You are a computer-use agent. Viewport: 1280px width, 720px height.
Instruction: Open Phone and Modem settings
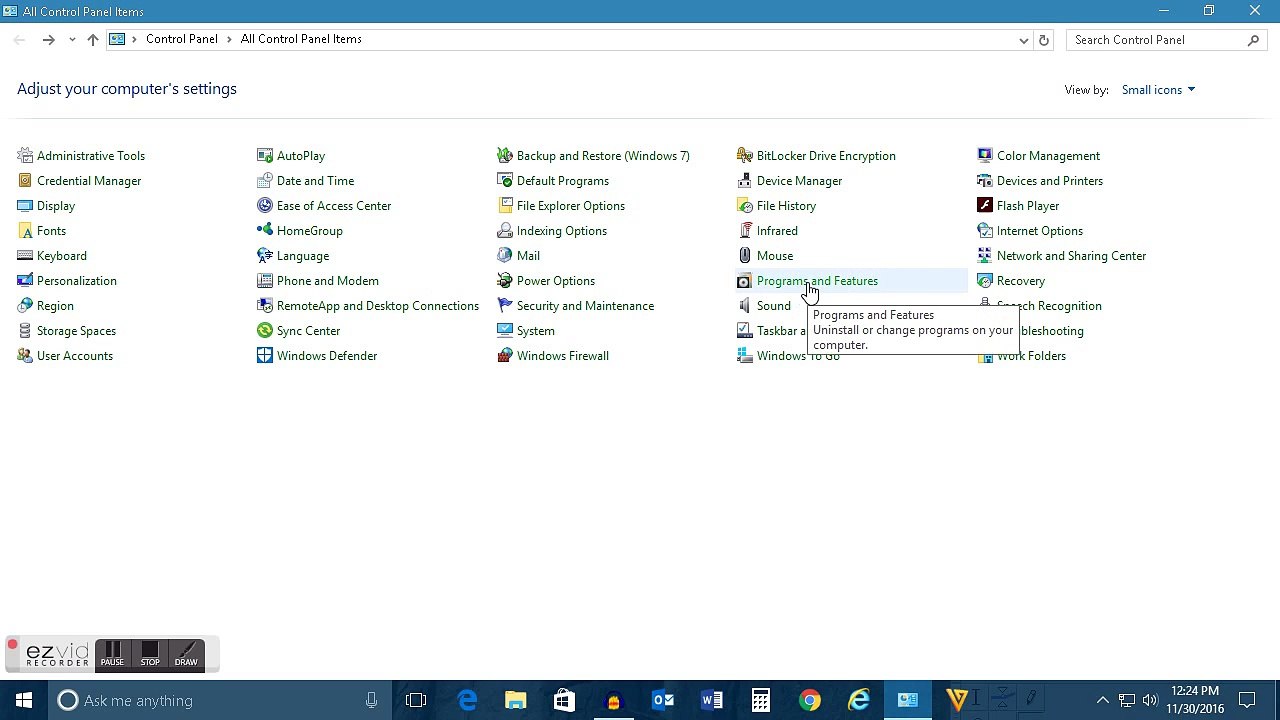[x=328, y=281]
